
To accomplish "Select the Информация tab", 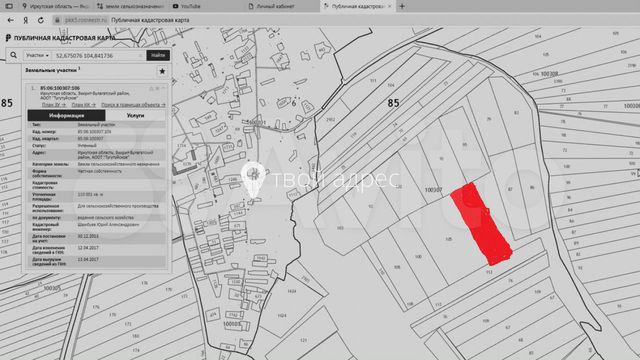I will (67, 116).
